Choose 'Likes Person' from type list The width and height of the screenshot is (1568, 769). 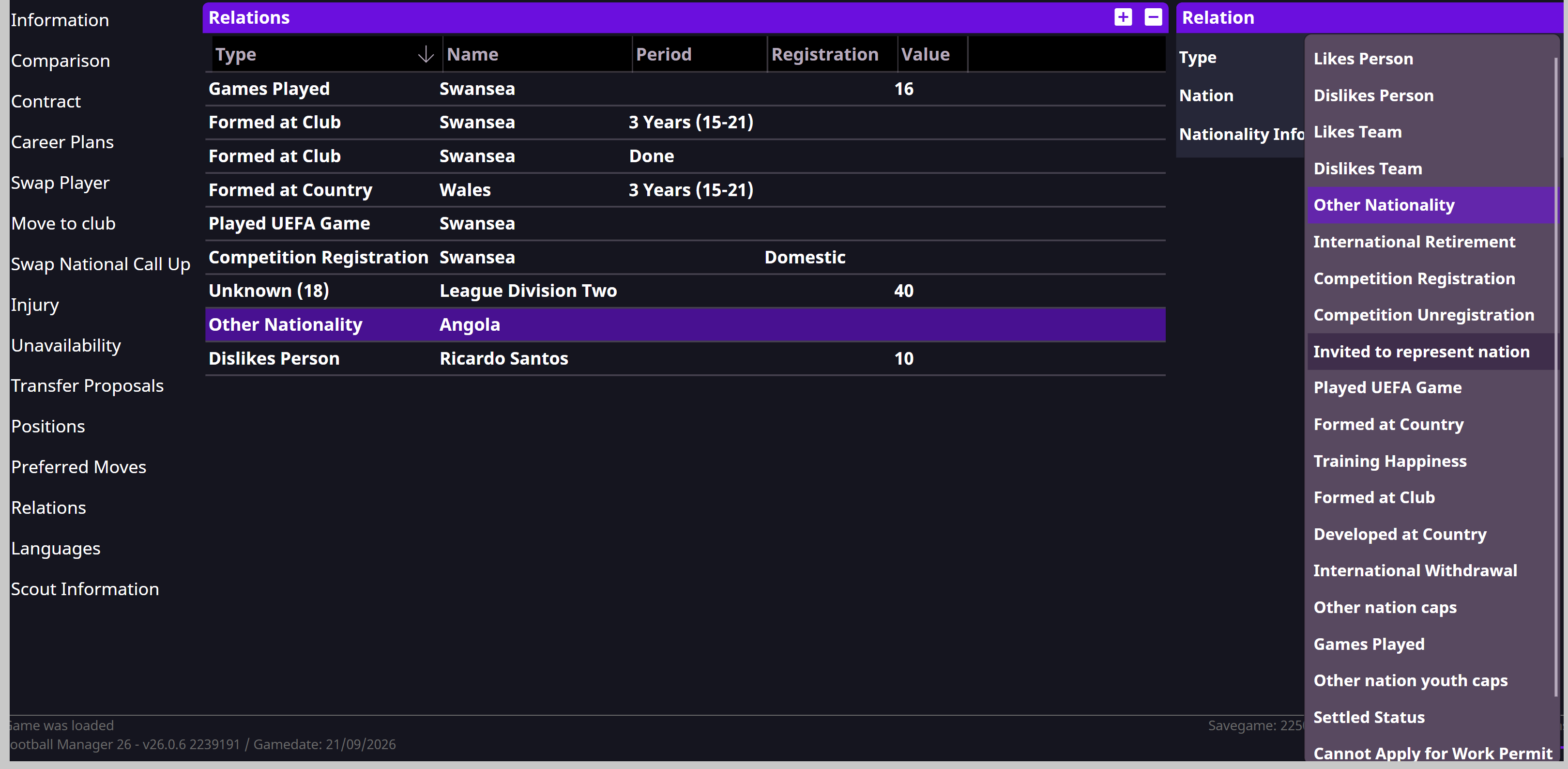point(1363,59)
